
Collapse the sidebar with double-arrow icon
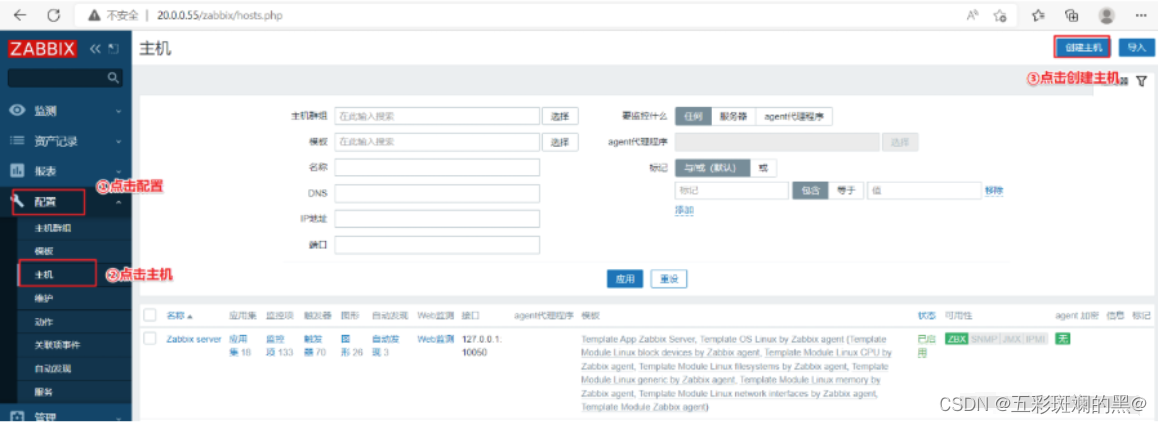95,49
